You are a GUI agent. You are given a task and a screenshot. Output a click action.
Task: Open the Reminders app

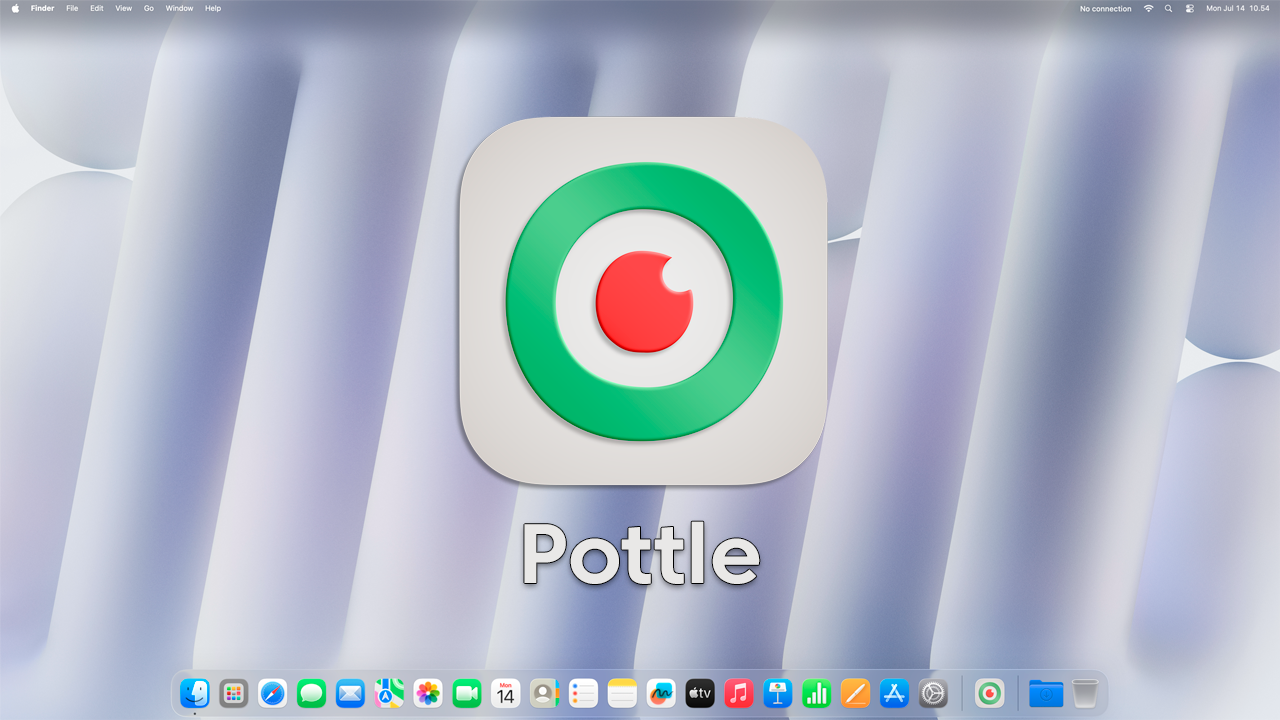[x=583, y=692]
